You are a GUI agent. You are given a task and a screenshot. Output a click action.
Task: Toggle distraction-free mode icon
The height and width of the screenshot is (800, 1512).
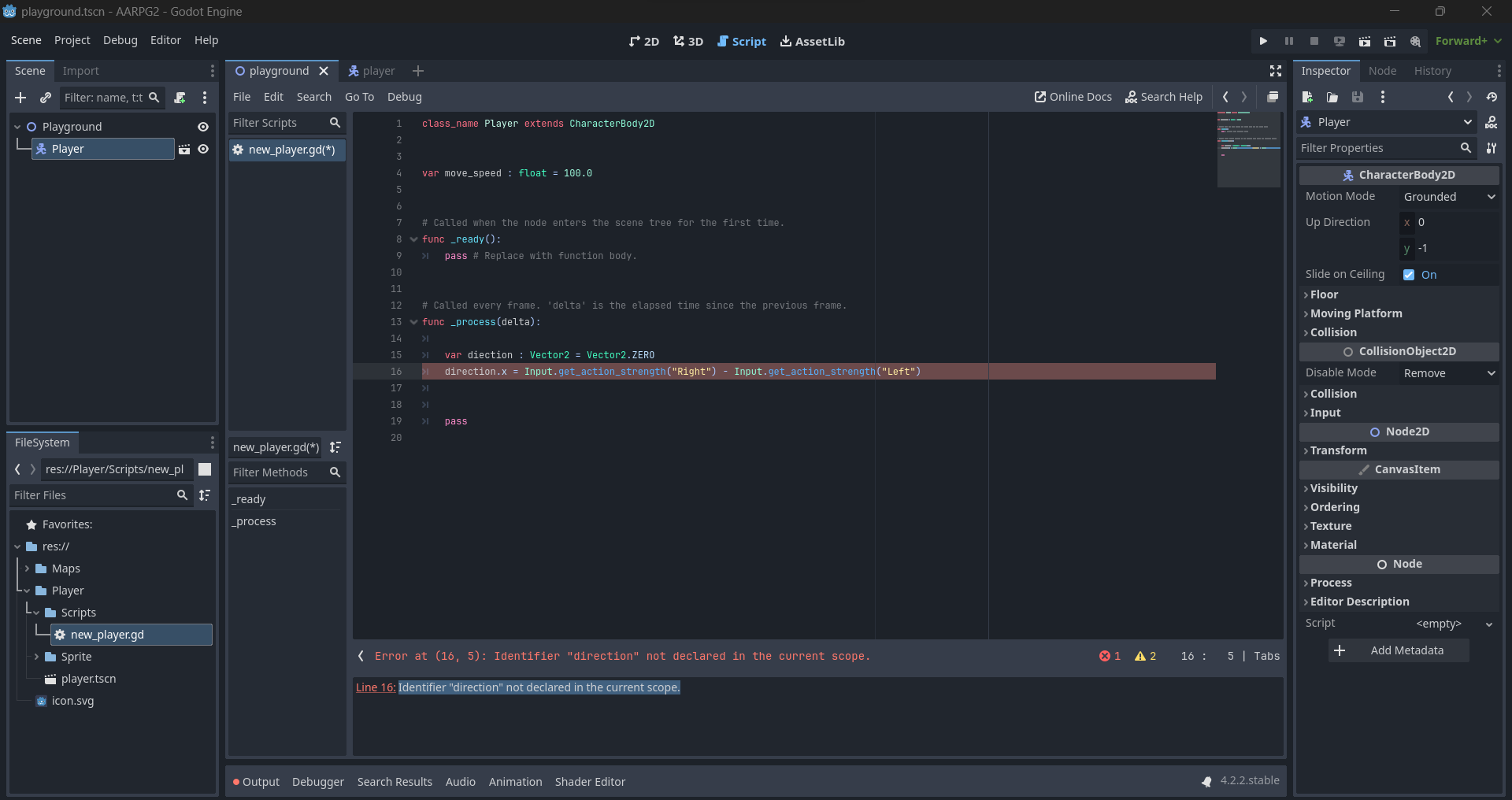pos(1276,71)
